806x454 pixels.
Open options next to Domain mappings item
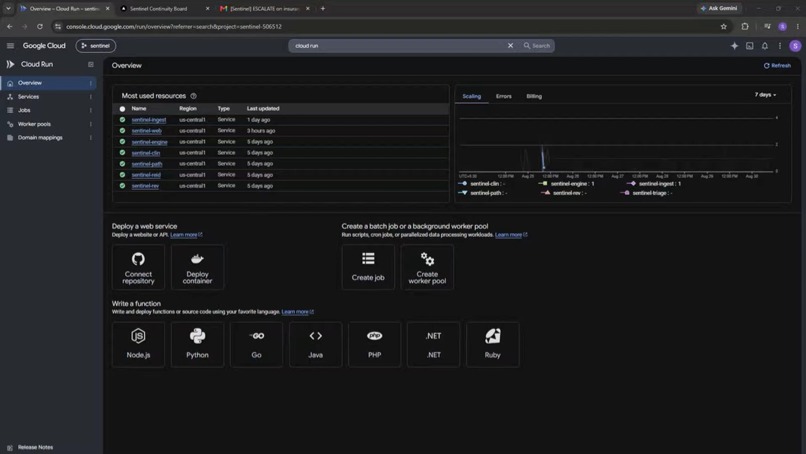pyautogui.click(x=91, y=138)
